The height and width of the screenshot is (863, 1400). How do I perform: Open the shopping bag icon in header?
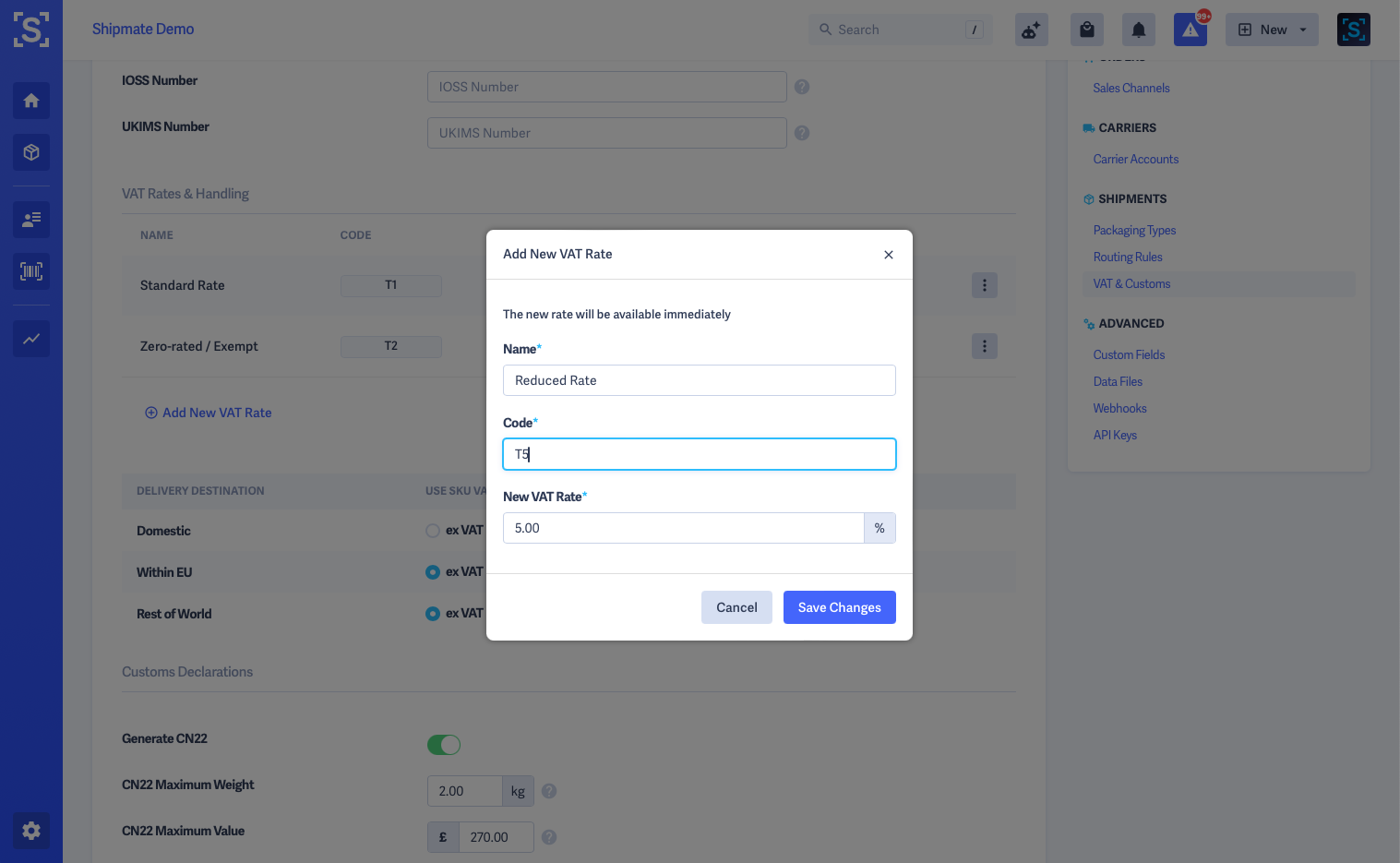pyautogui.click(x=1087, y=30)
